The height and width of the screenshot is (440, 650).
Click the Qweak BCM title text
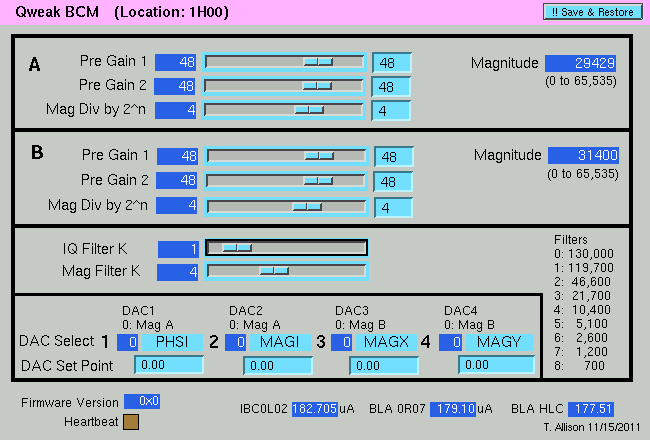pyautogui.click(x=57, y=12)
